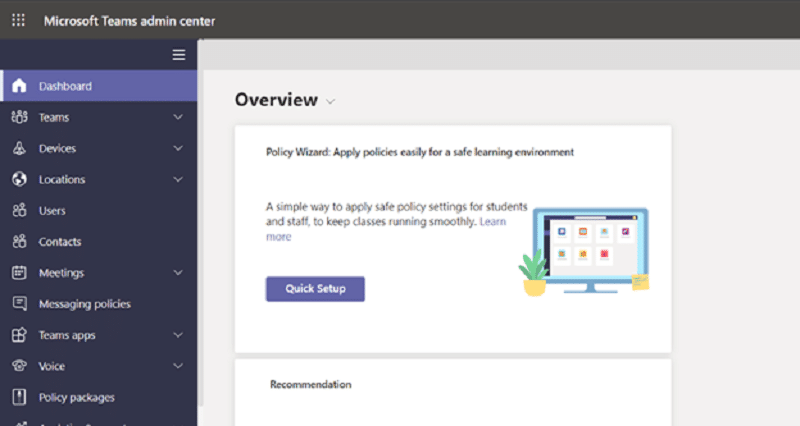Expand the Voice menu chevron

tap(178, 366)
